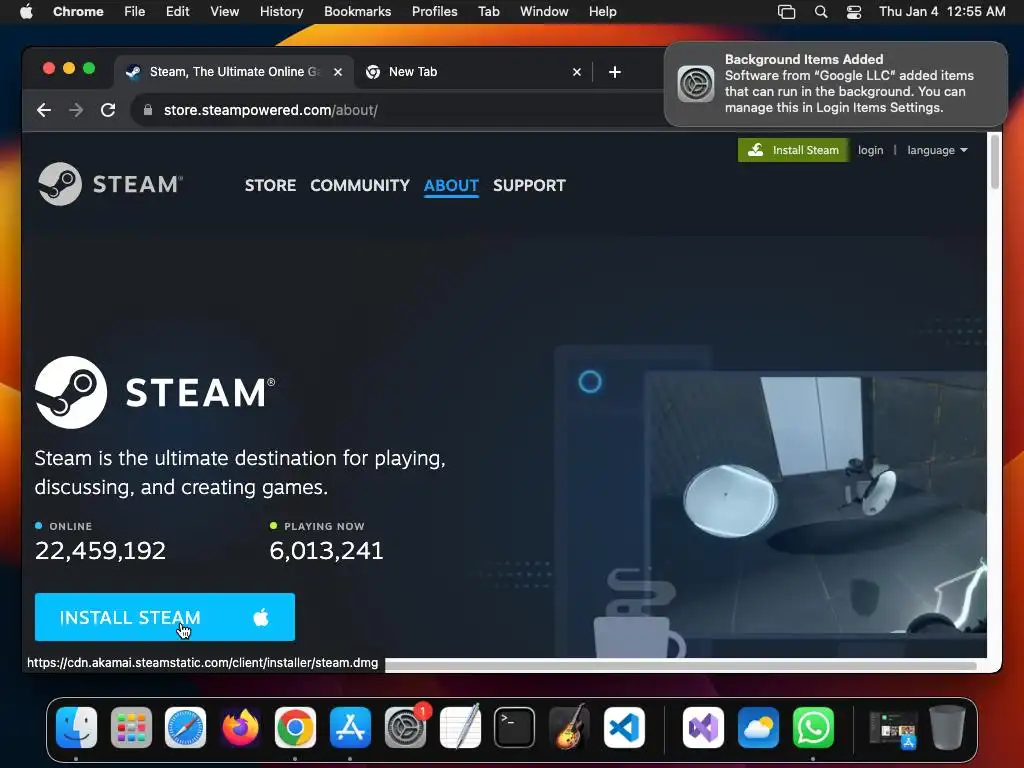Open the STORE navigation menu
The image size is (1024, 768).
[270, 185]
